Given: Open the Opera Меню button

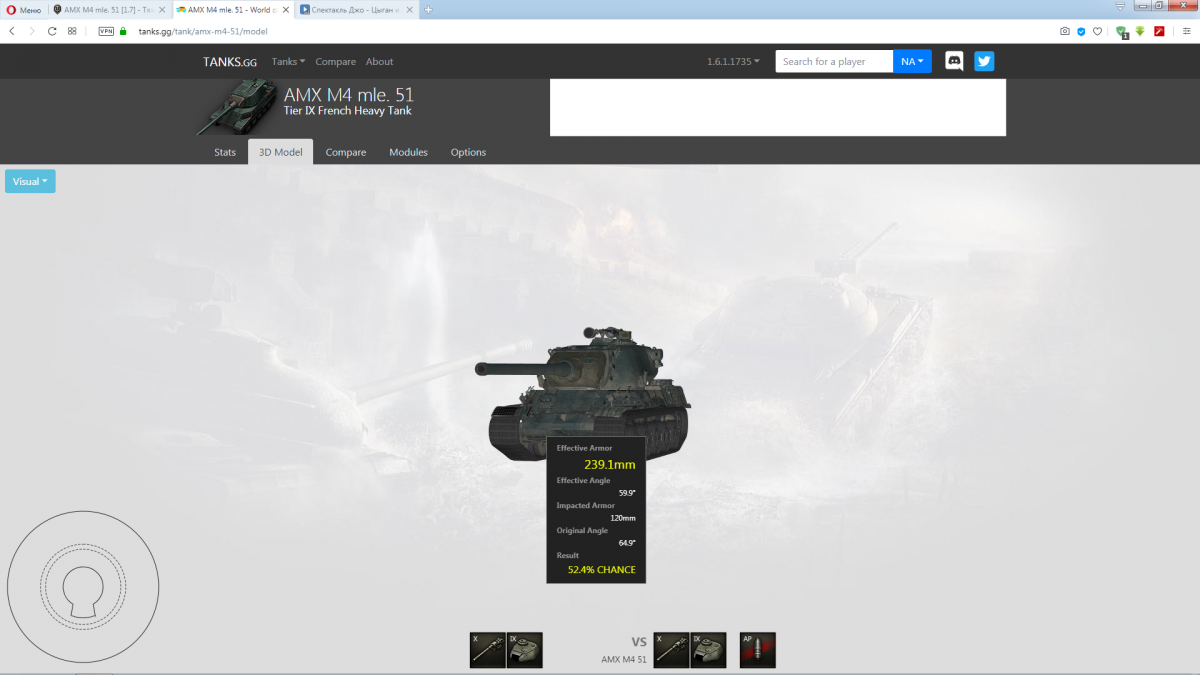Looking at the screenshot, I should click(x=24, y=9).
